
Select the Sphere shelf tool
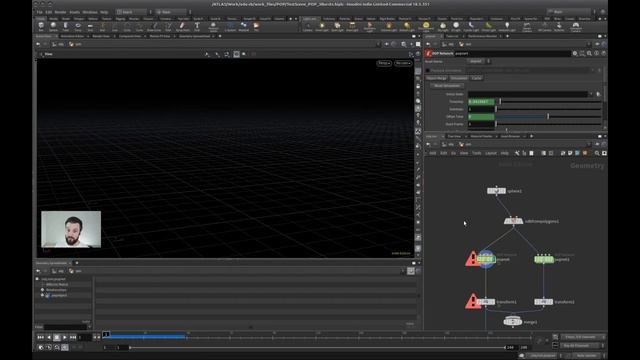click(53, 27)
